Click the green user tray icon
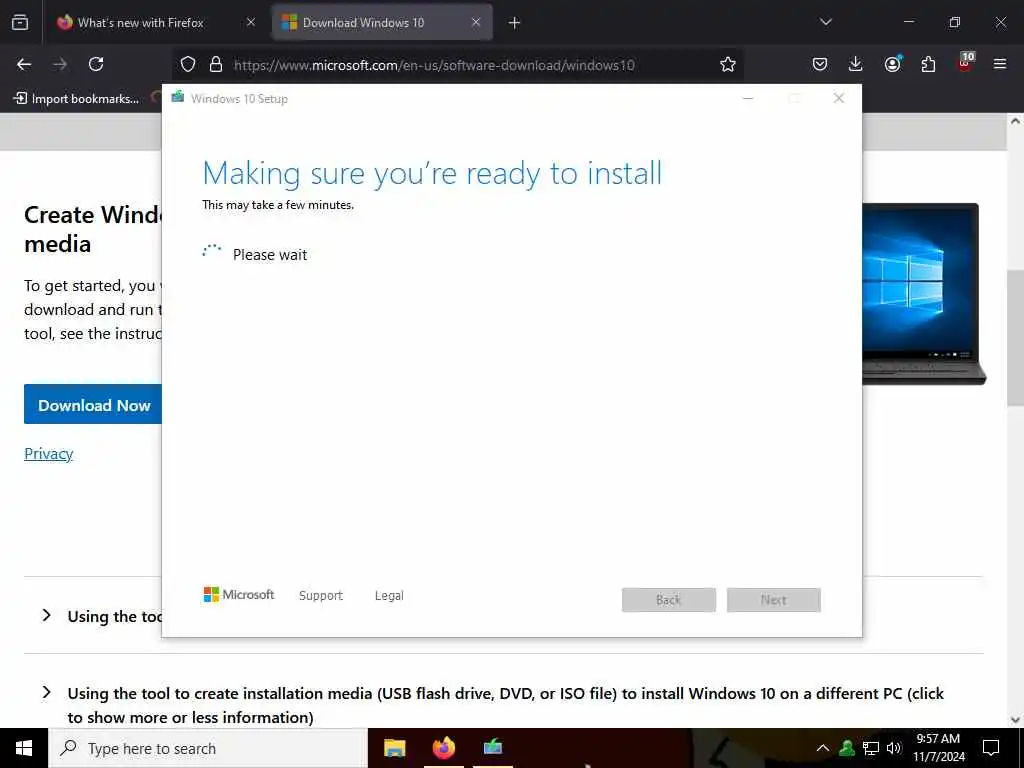The height and width of the screenshot is (768, 1024). point(847,748)
